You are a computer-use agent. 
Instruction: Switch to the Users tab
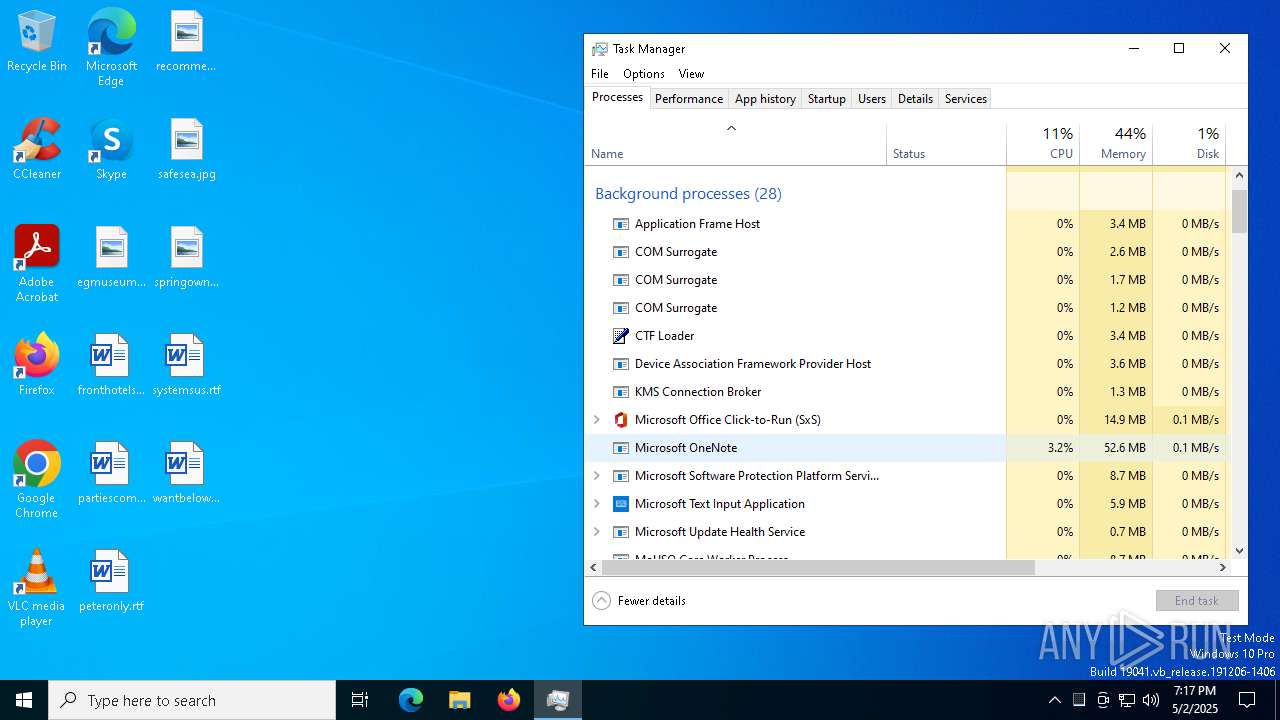pyautogui.click(x=872, y=99)
